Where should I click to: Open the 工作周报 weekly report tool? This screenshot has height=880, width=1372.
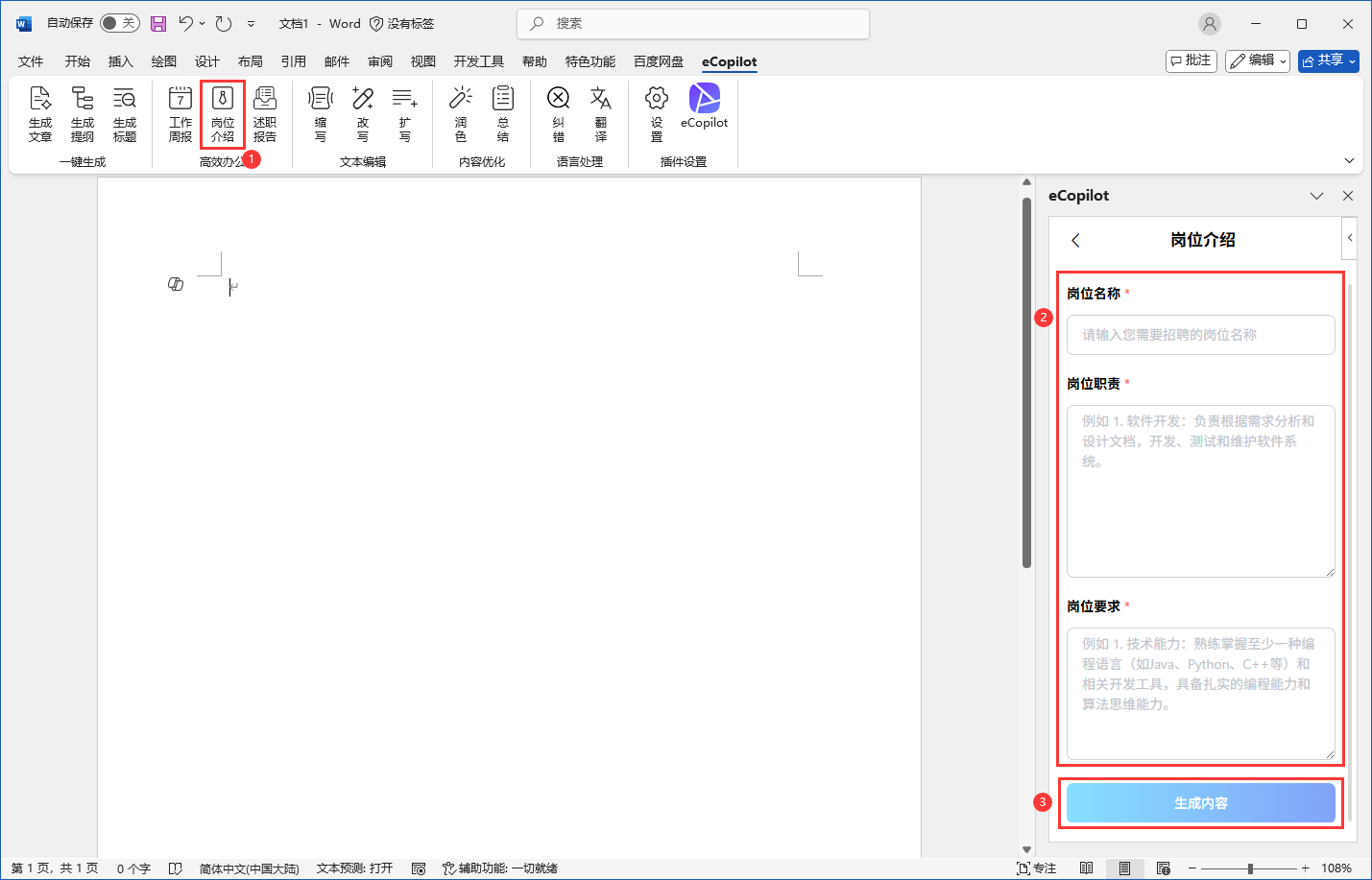coord(181,113)
